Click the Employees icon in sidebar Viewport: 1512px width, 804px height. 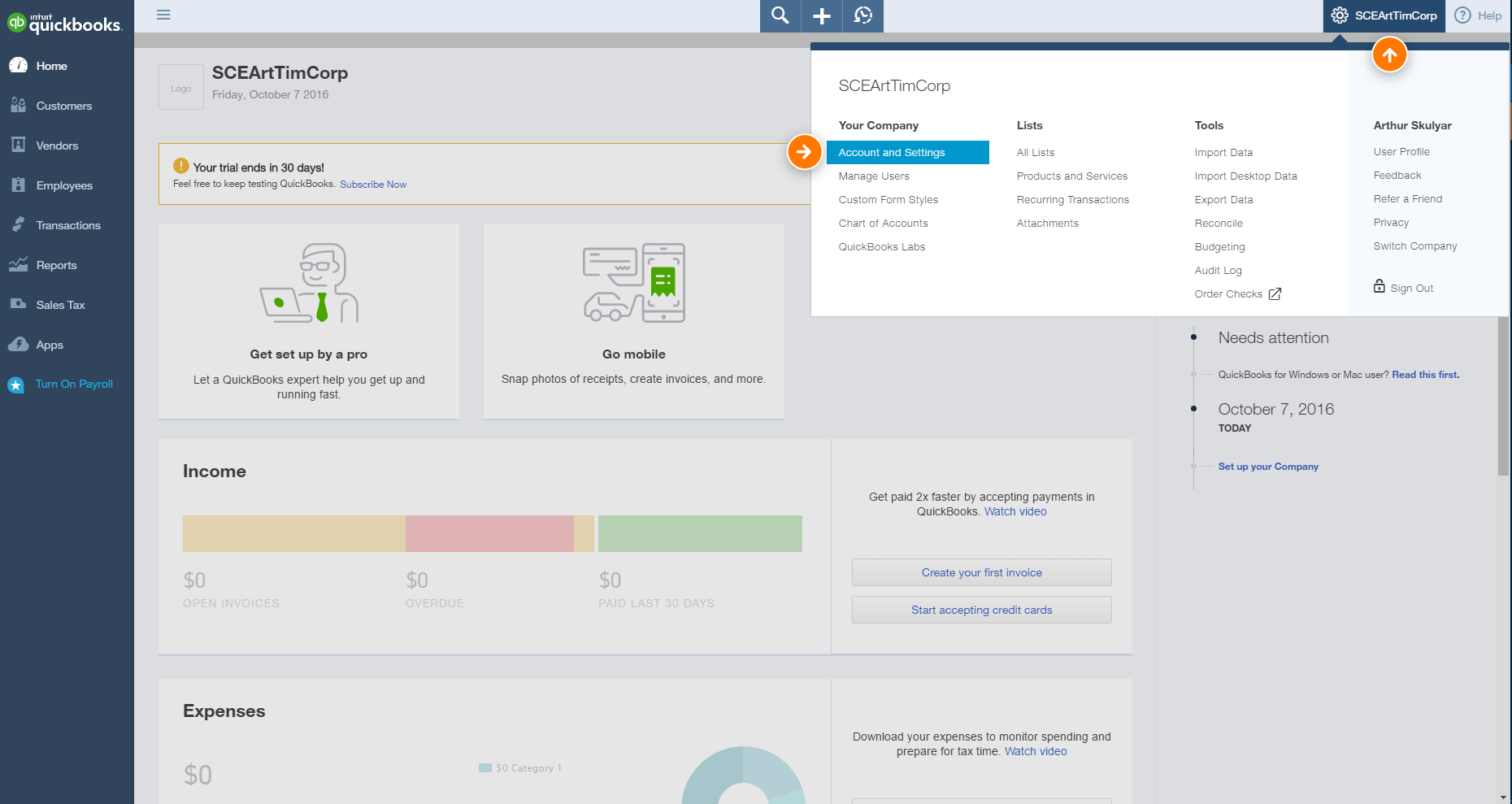click(18, 185)
